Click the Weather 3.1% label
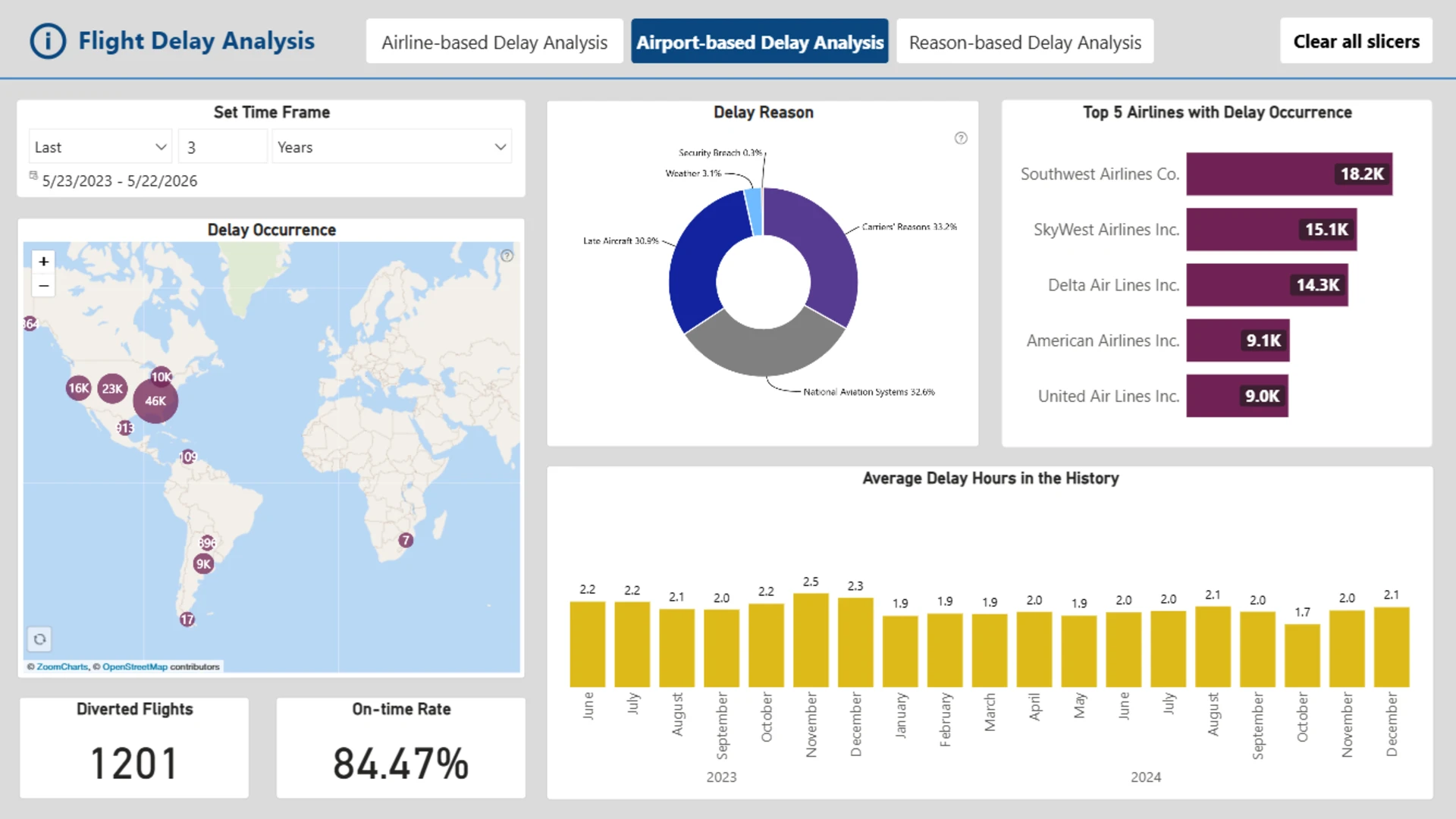The width and height of the screenshot is (1456, 819). [x=693, y=174]
